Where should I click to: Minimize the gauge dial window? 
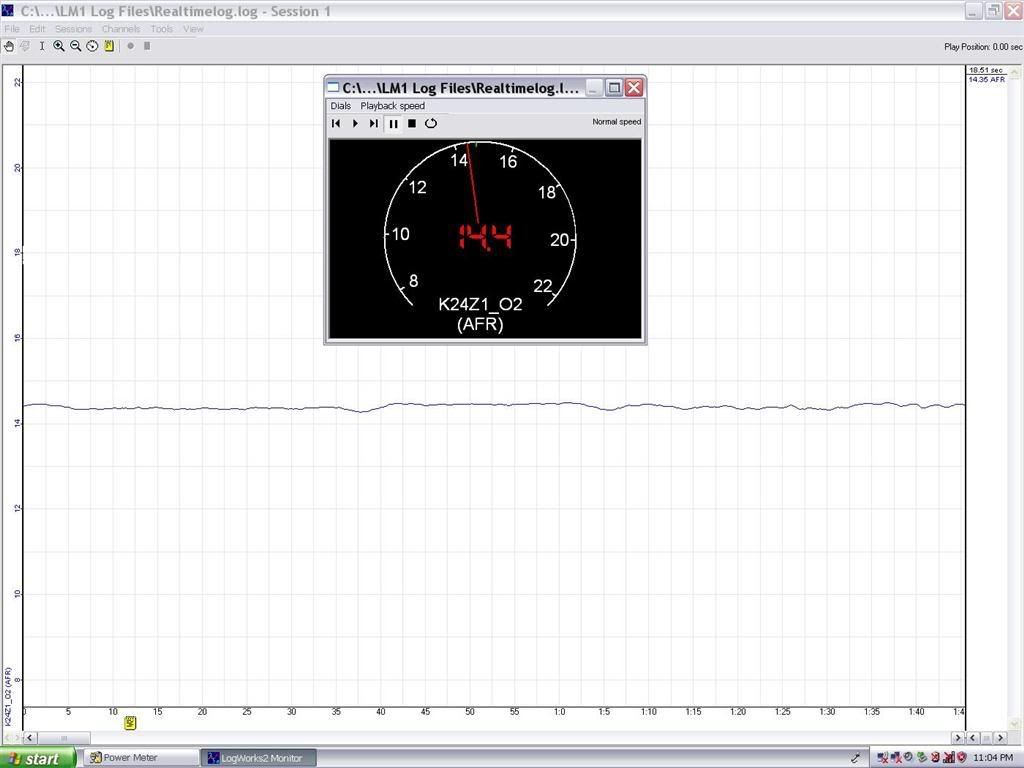coord(594,88)
